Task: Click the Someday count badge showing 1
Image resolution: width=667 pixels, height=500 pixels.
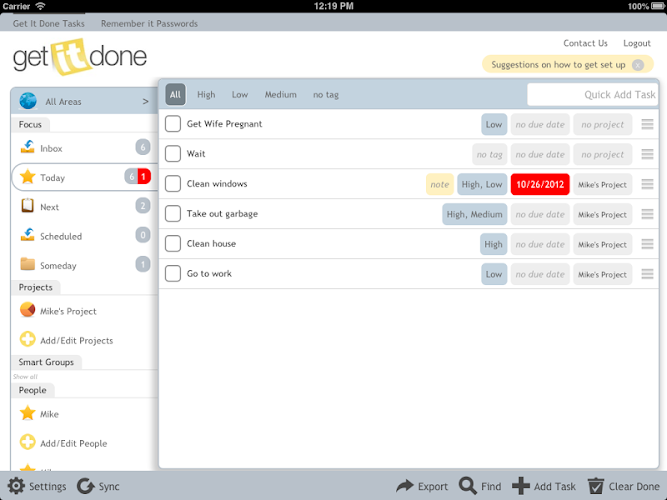Action: pyautogui.click(x=143, y=264)
